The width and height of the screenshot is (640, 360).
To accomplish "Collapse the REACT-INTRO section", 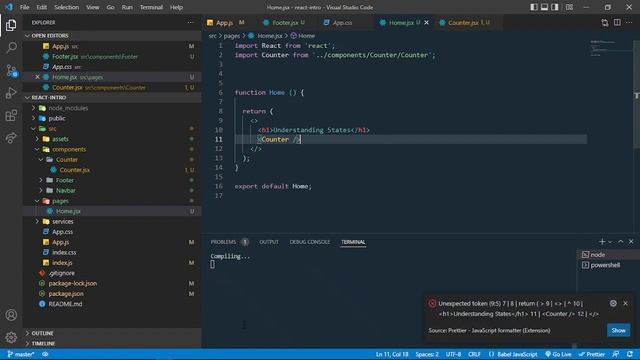I will [x=112, y=98].
